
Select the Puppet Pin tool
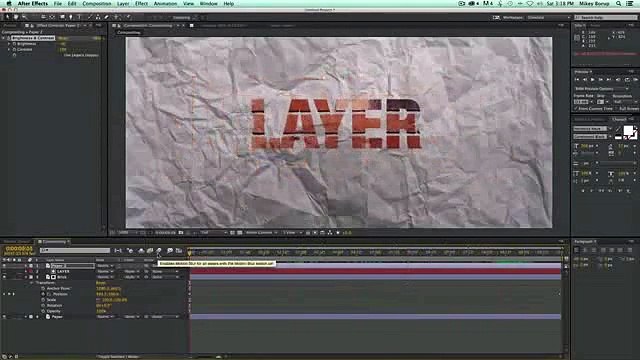[128, 17]
